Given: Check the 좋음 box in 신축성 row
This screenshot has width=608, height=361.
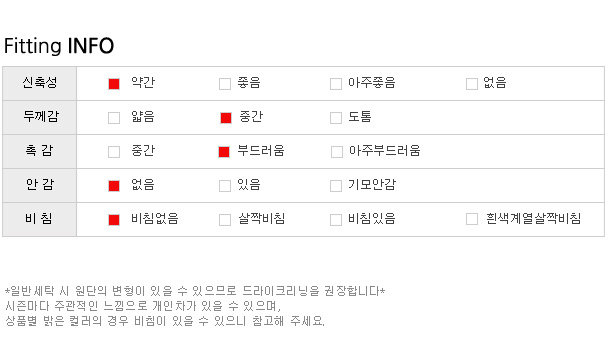Looking at the screenshot, I should [x=225, y=84].
